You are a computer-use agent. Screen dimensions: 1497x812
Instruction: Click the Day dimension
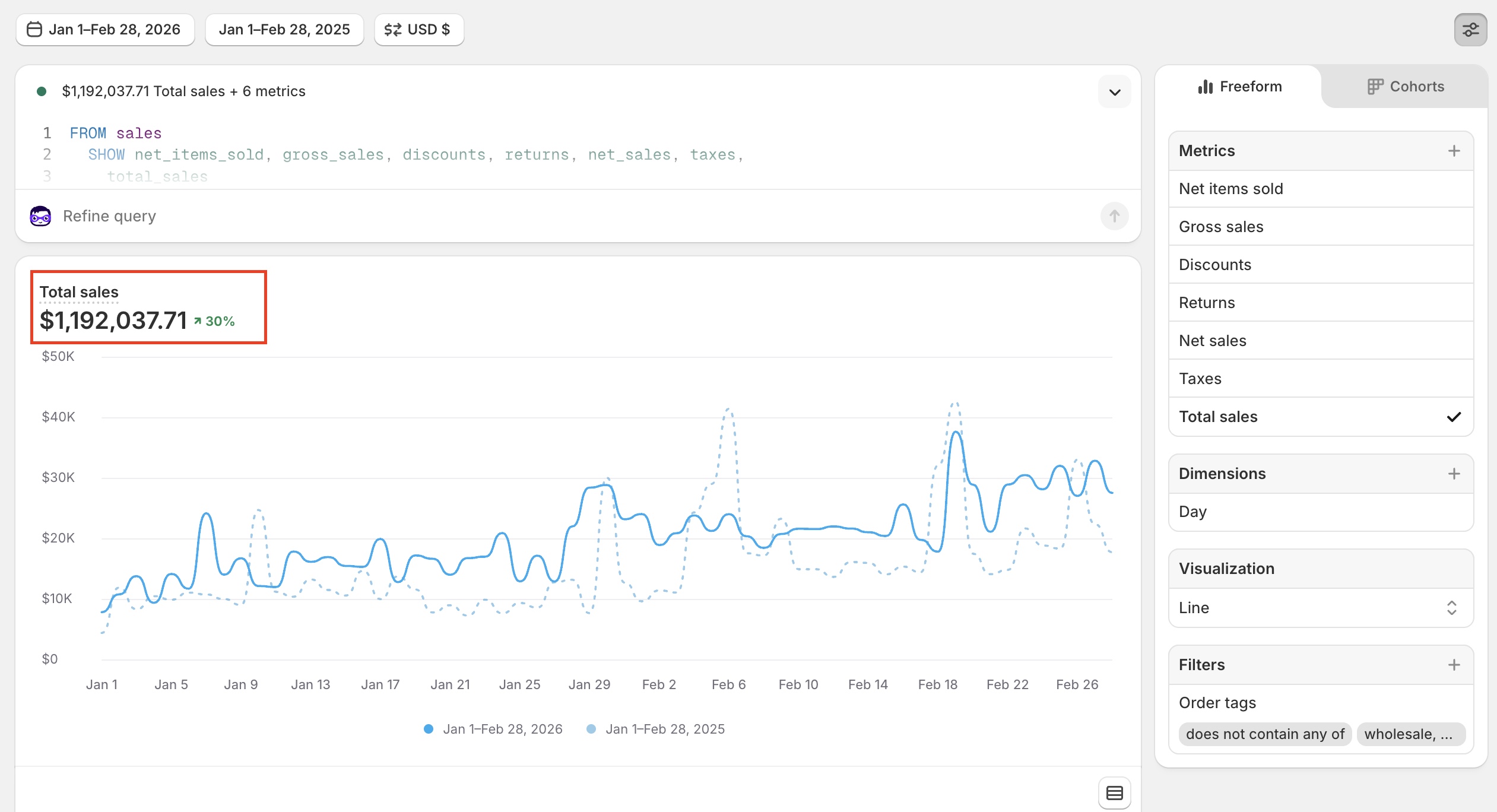click(x=1321, y=512)
